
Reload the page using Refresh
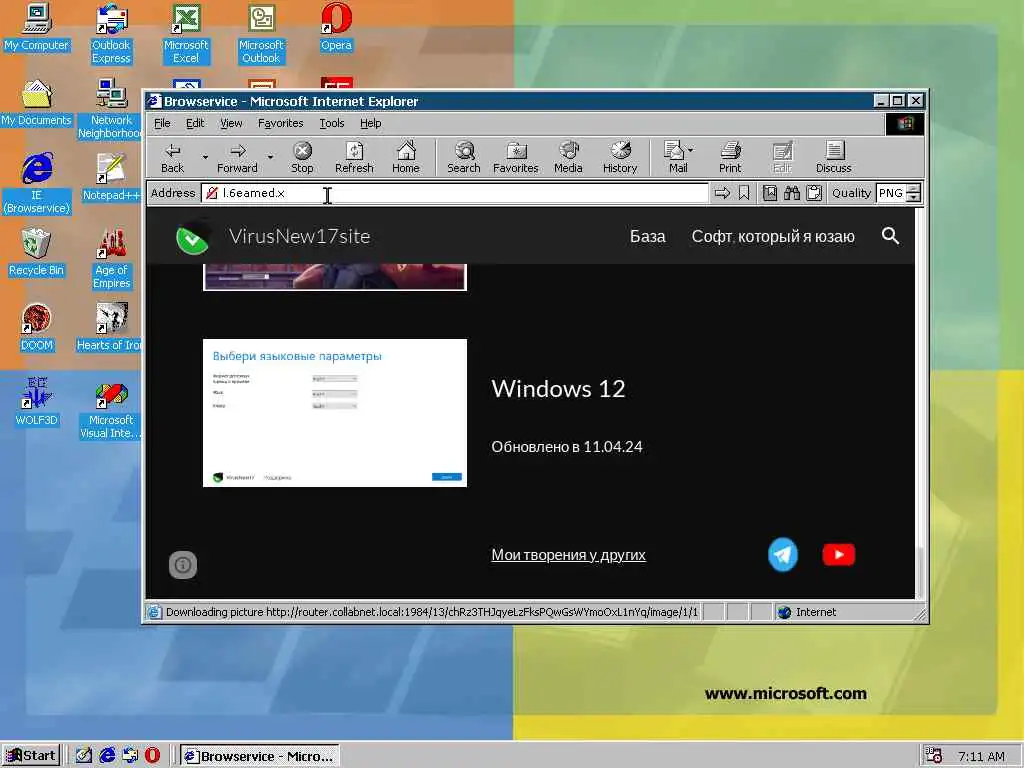coord(354,158)
